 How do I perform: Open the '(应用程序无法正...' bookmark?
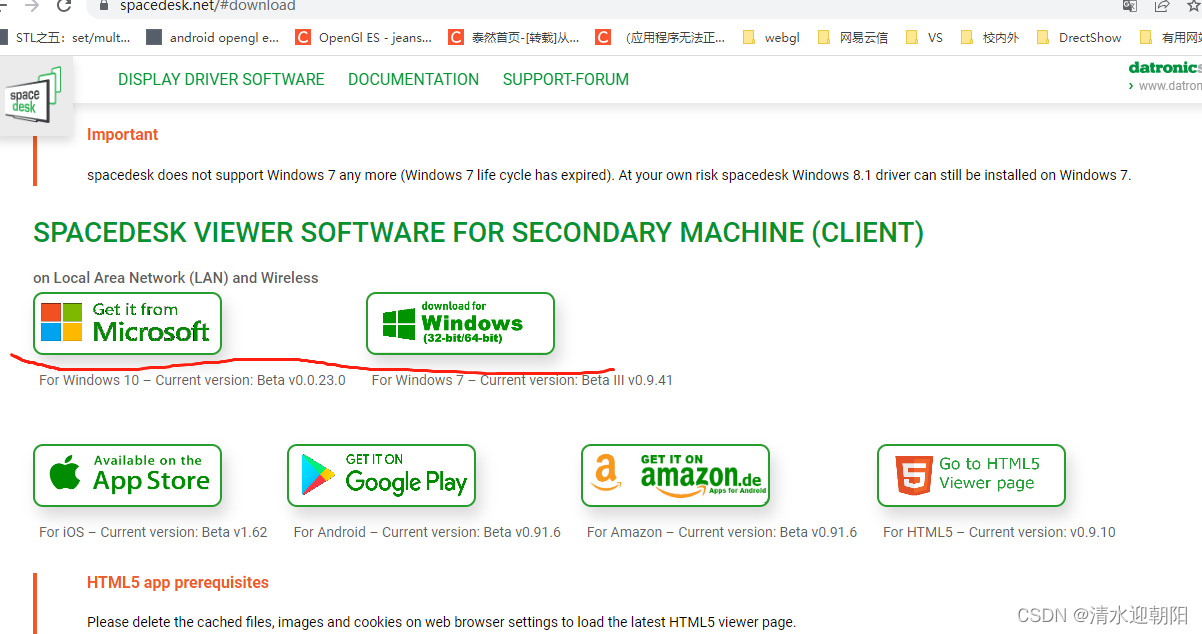[x=661, y=38]
